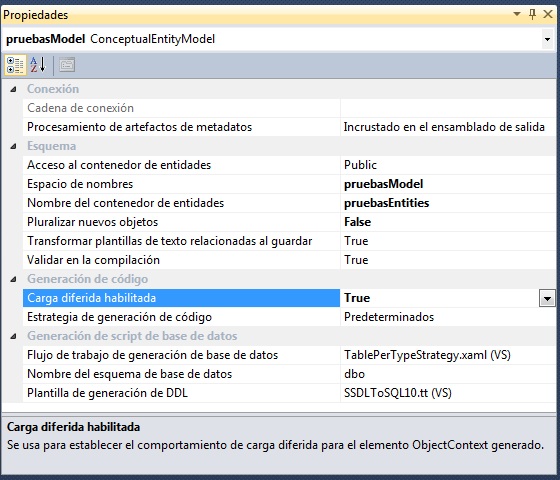
Task: Open Property Pages icon in toolbar
Action: coord(67,65)
